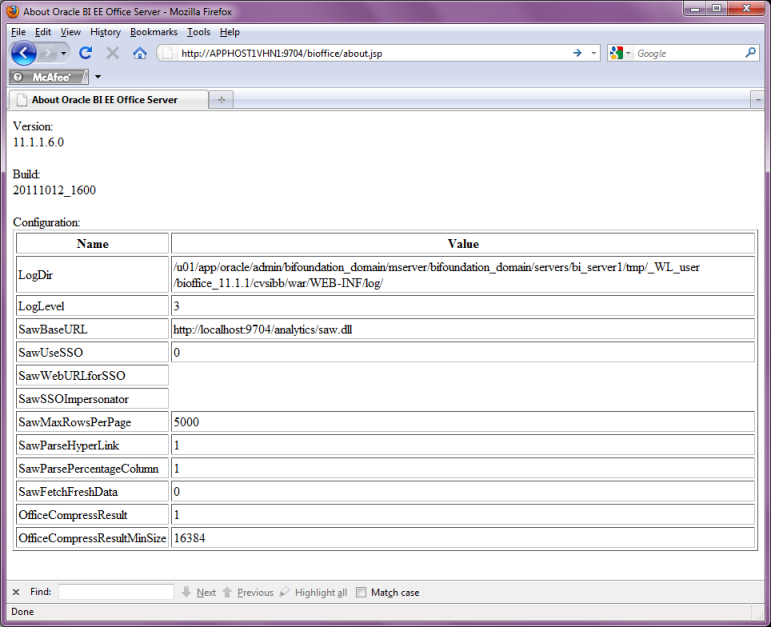Enable the Match case checkbox
Viewport: 771px width, 627px height.
(361, 593)
